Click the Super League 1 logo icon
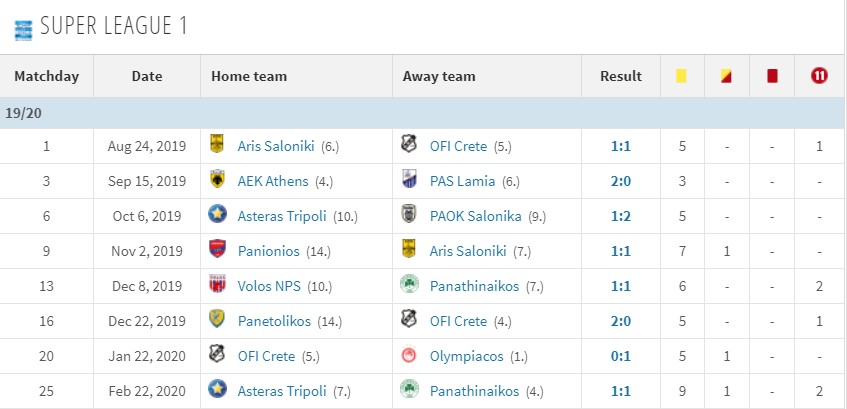The width and height of the screenshot is (847, 409). (x=23, y=30)
